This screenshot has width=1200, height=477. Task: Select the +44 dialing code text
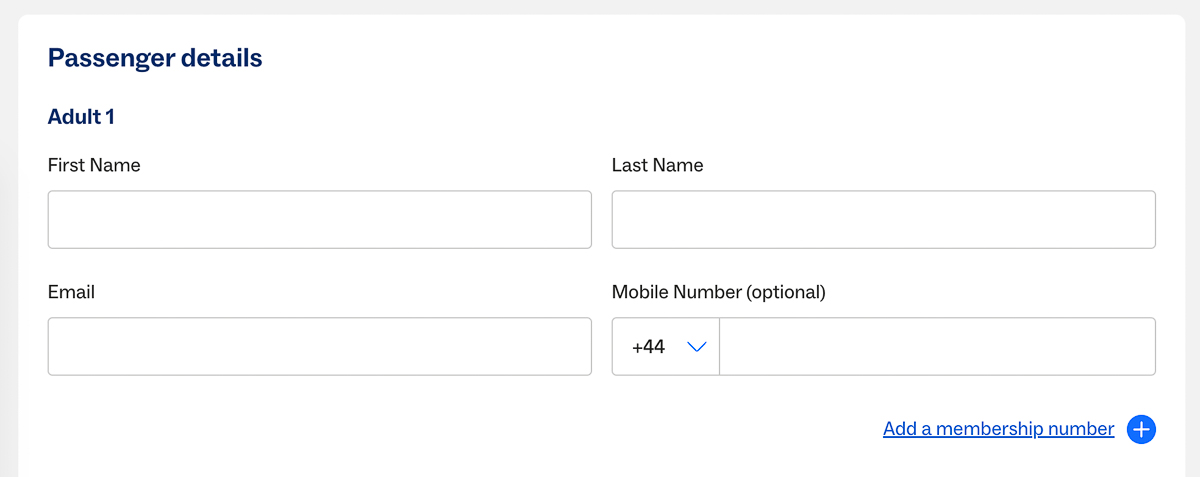click(x=648, y=347)
